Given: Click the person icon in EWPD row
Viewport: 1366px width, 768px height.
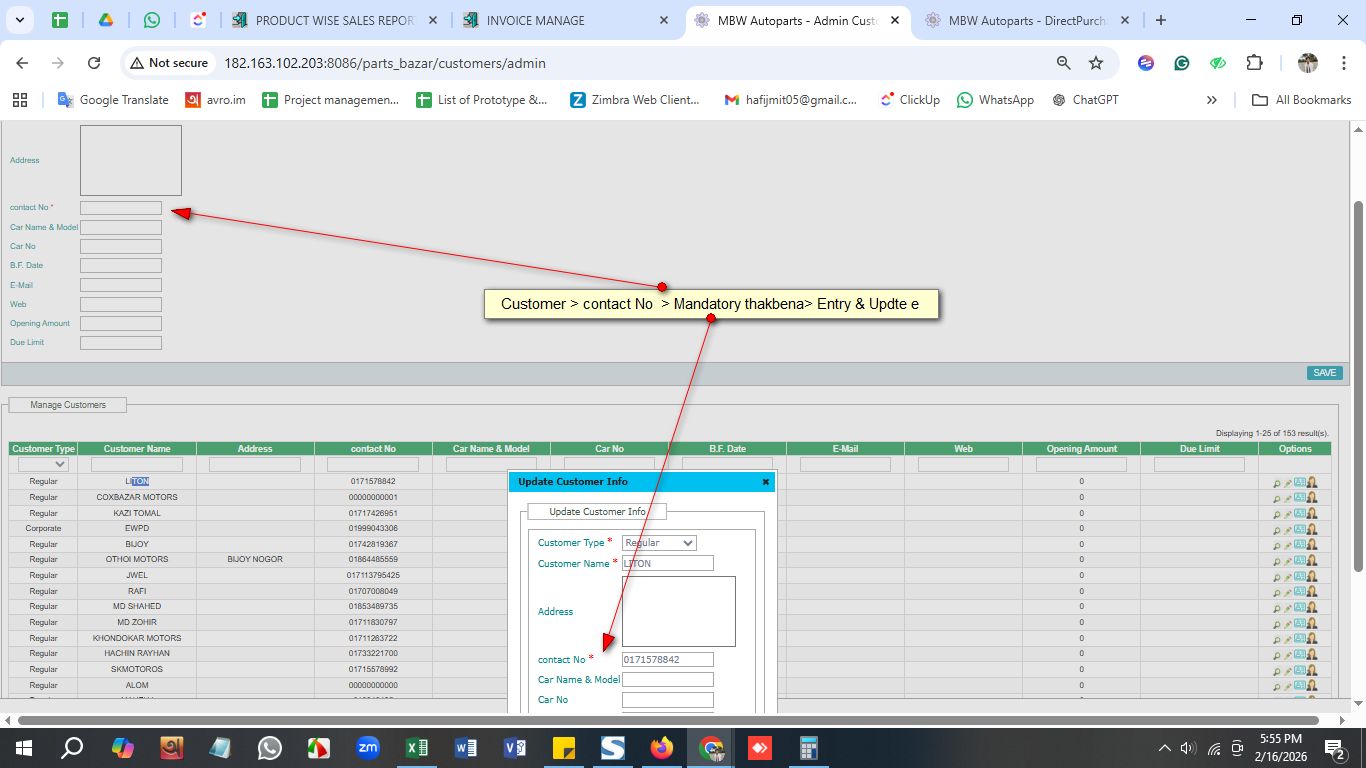Looking at the screenshot, I should 1311,529.
